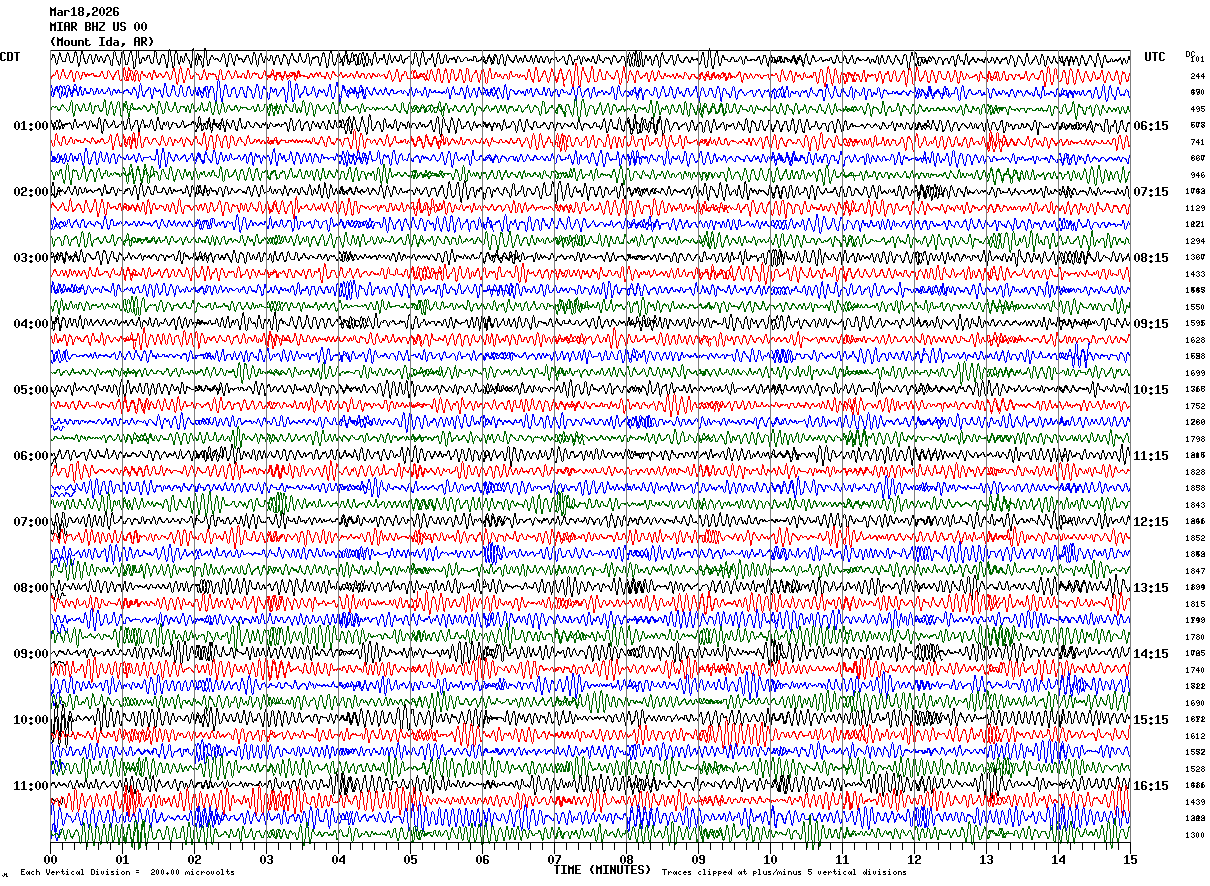The image size is (1210, 886).
Task: Click the DC offset value 1699
Action: click(1195, 373)
